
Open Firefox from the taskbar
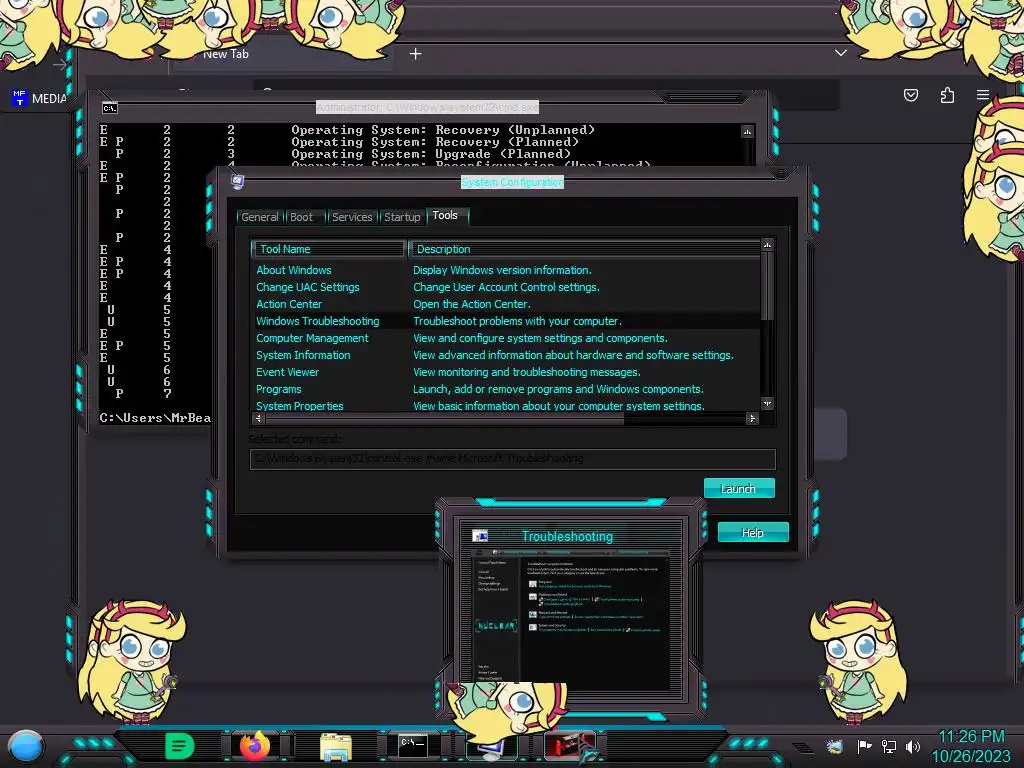pyautogui.click(x=255, y=746)
